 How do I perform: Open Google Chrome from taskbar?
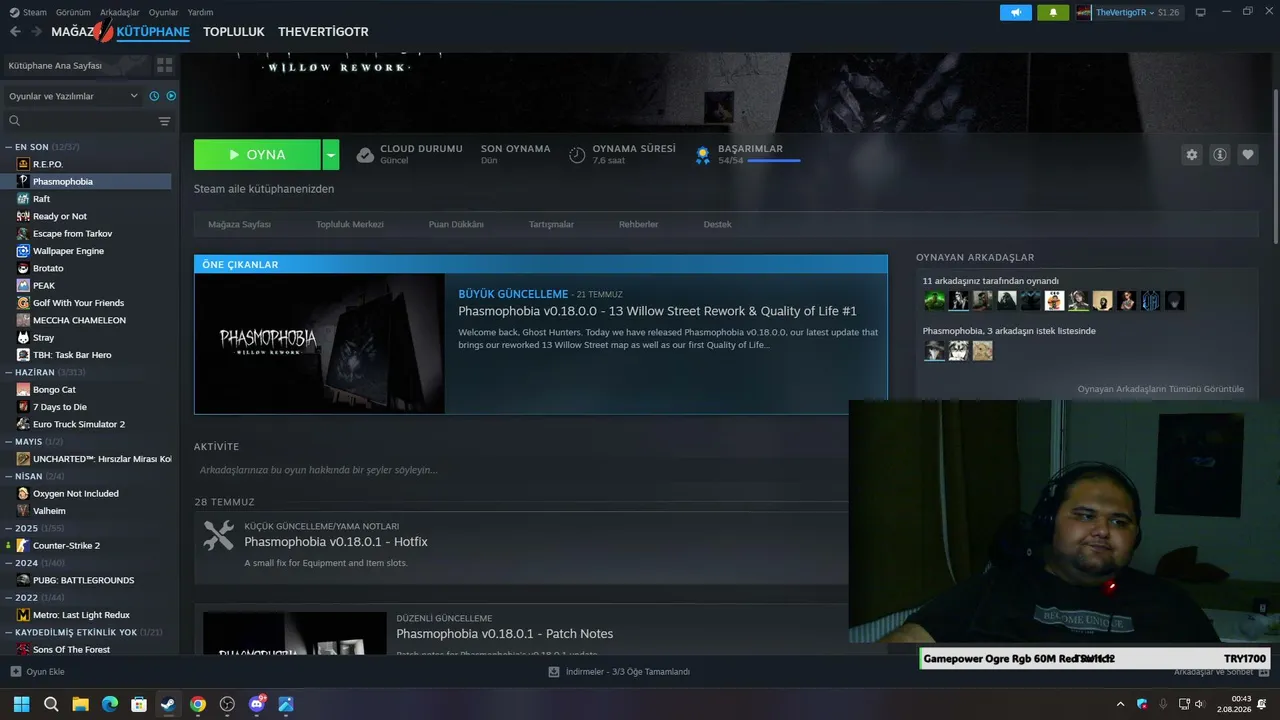[x=198, y=704]
